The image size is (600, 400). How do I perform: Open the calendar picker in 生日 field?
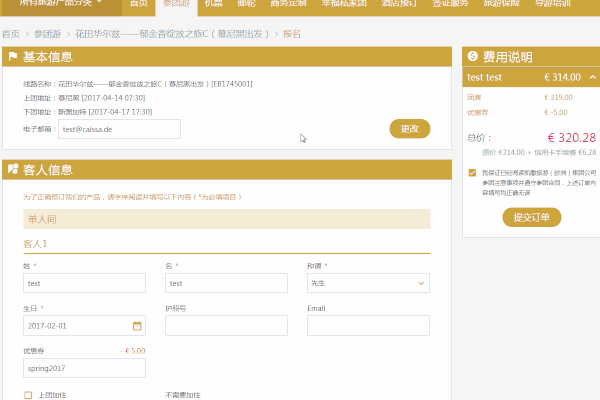(137, 325)
